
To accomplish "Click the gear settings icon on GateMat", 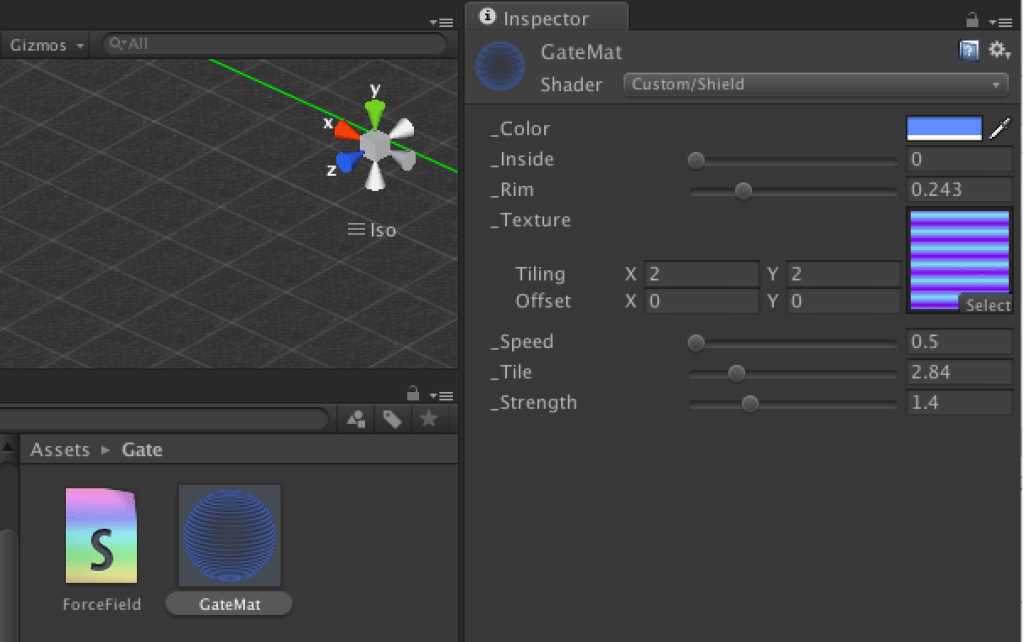I will (x=999, y=48).
